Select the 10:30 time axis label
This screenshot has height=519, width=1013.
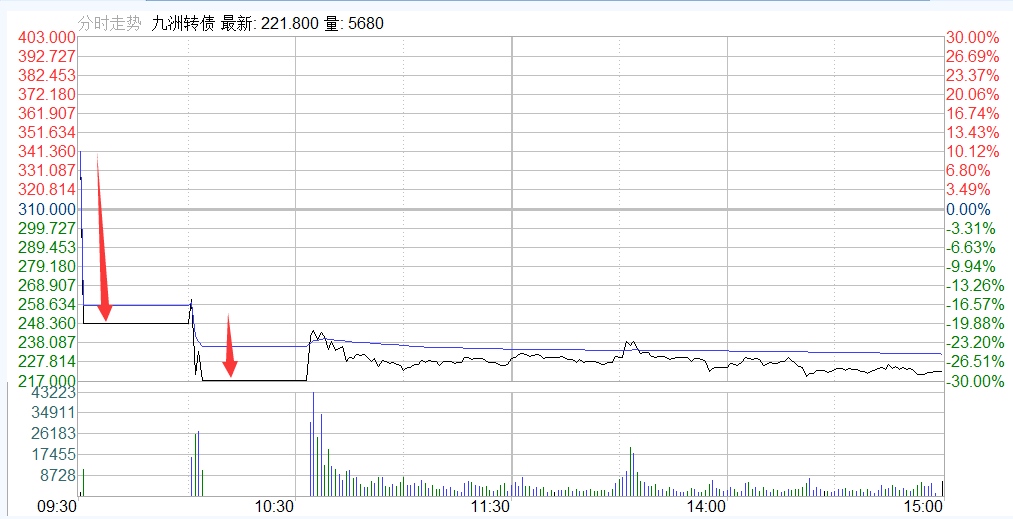(x=273, y=507)
